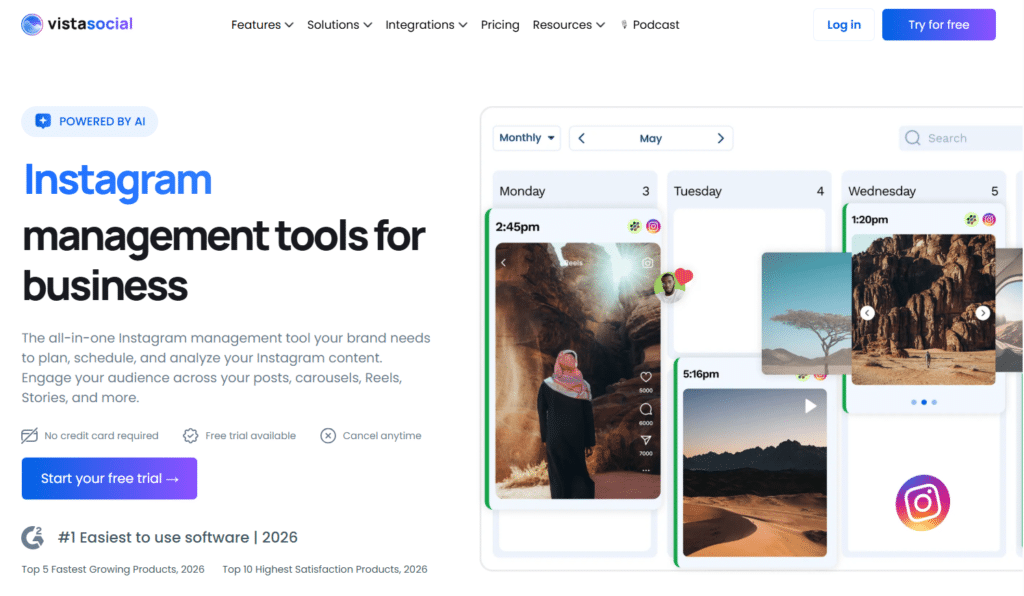Click next arrow on carousel image
Image resolution: width=1024 pixels, height=596 pixels.
pos(983,313)
